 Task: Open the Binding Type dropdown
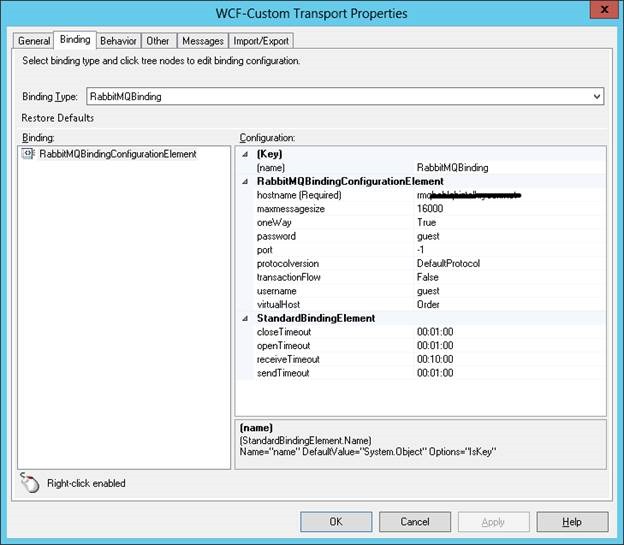[x=597, y=96]
